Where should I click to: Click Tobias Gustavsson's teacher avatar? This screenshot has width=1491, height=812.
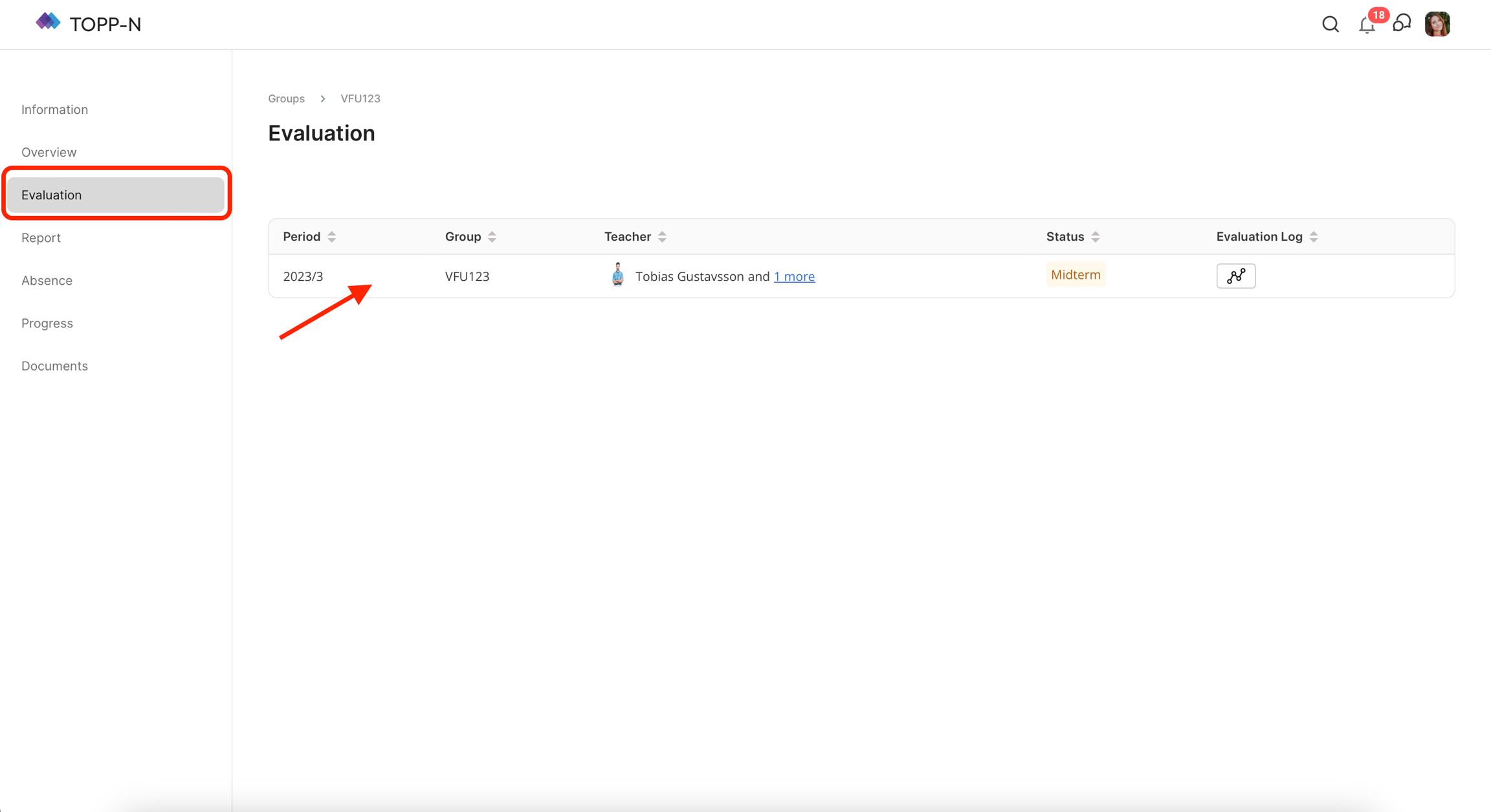pos(617,275)
